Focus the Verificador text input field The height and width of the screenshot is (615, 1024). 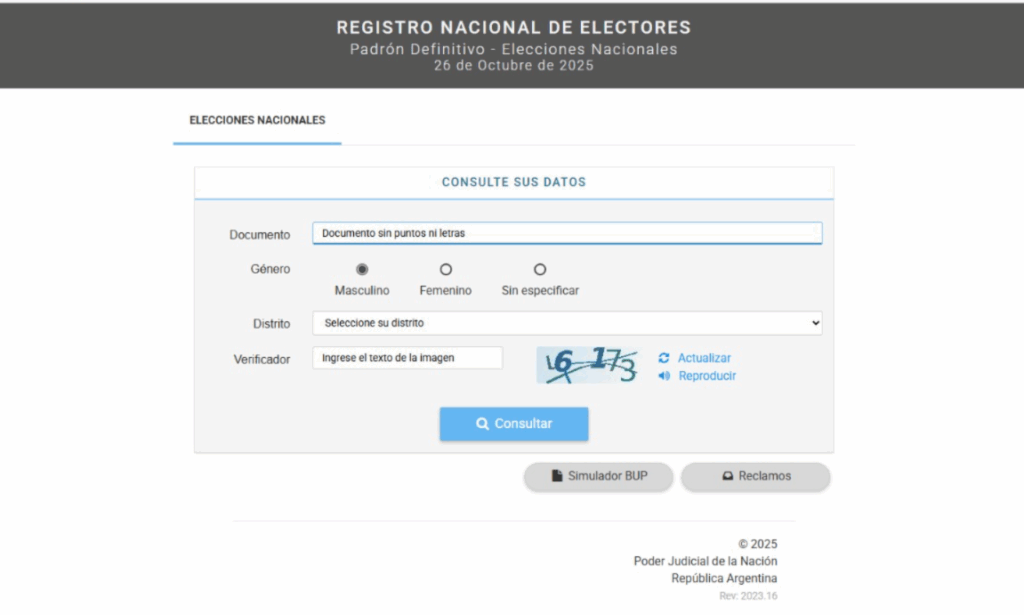[x=407, y=358]
